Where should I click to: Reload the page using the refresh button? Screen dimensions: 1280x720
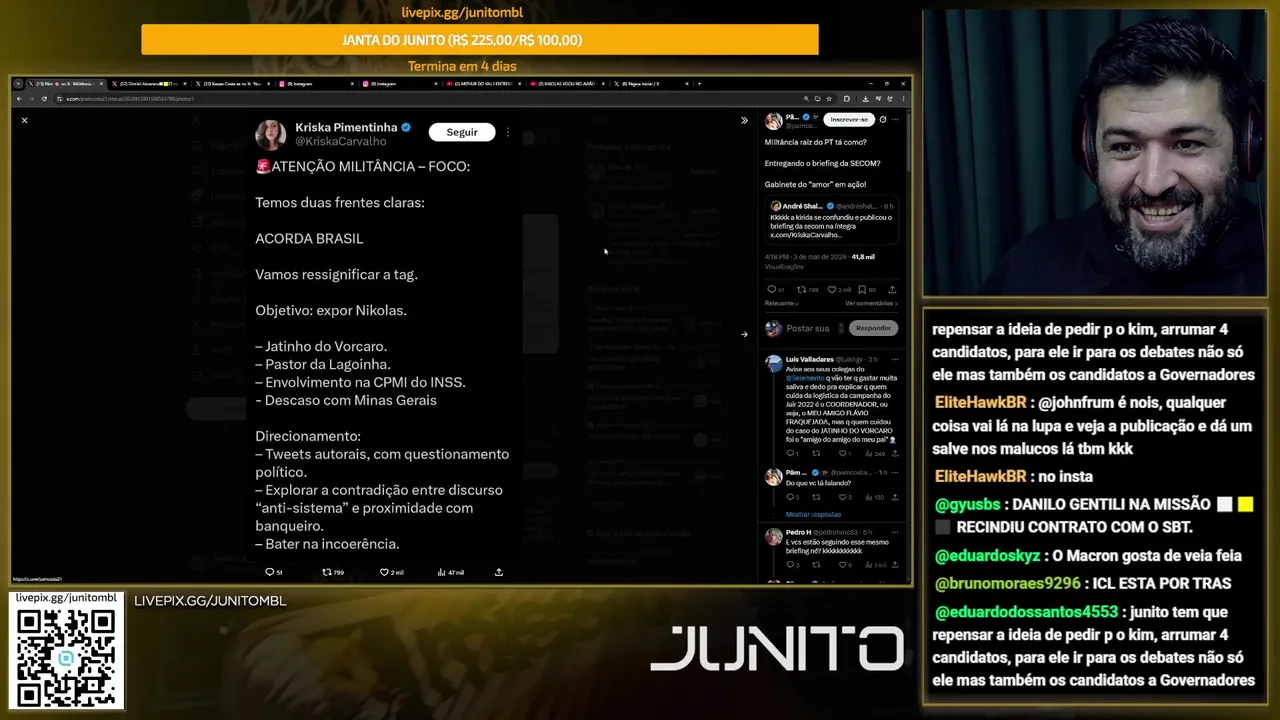pyautogui.click(x=44, y=98)
